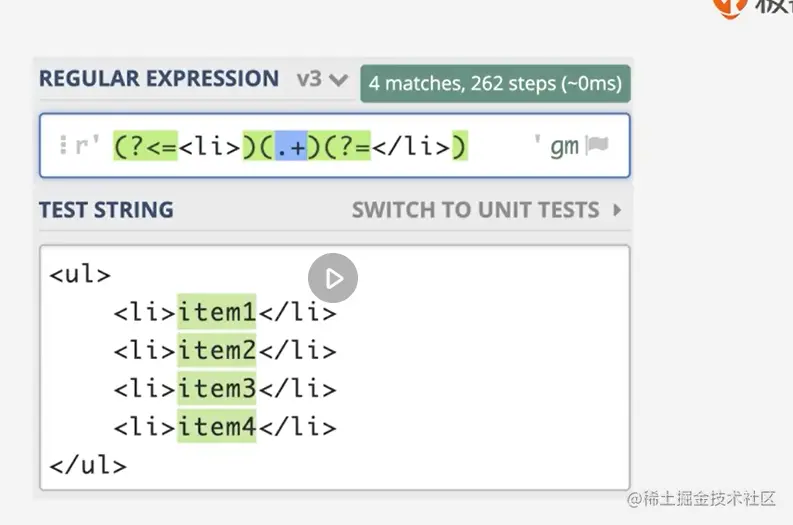Click the closing </ul> line in test string
The image size is (793, 525).
click(x=88, y=465)
